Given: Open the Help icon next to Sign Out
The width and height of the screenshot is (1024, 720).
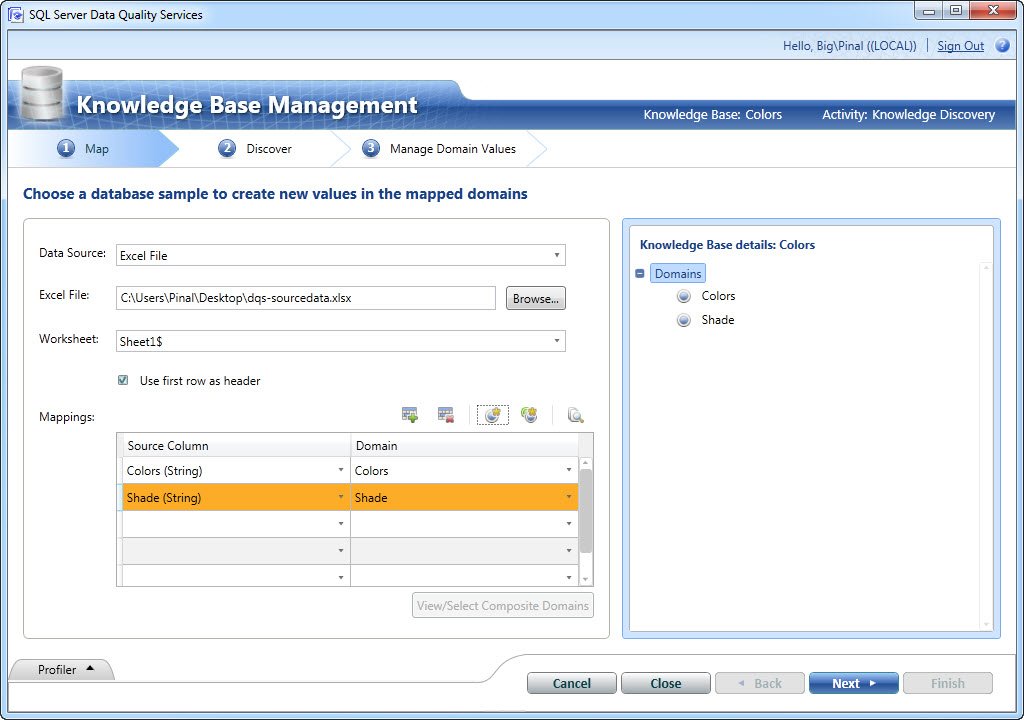Looking at the screenshot, I should 1002,46.
